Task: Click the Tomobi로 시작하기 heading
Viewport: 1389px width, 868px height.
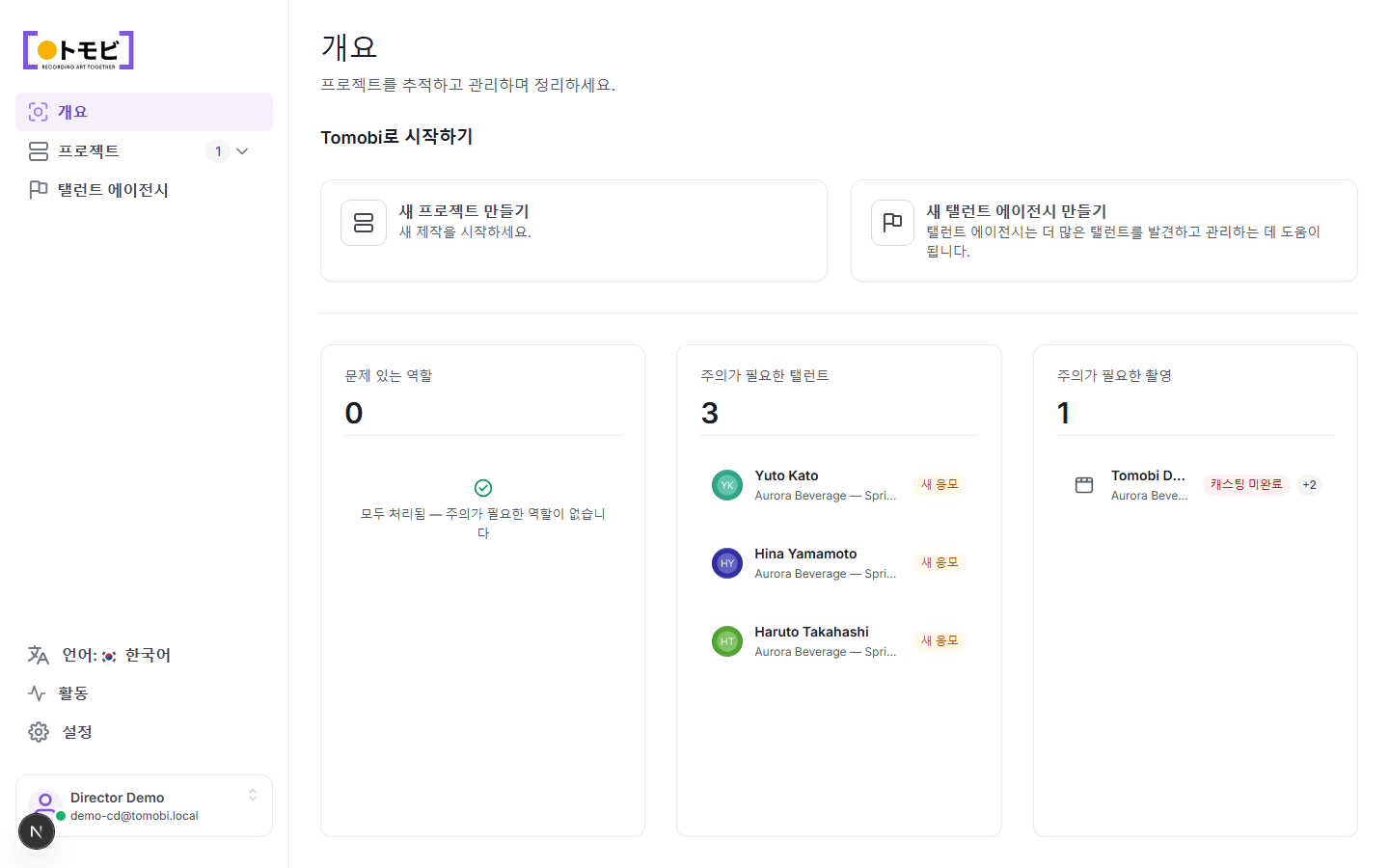Action: point(397,137)
